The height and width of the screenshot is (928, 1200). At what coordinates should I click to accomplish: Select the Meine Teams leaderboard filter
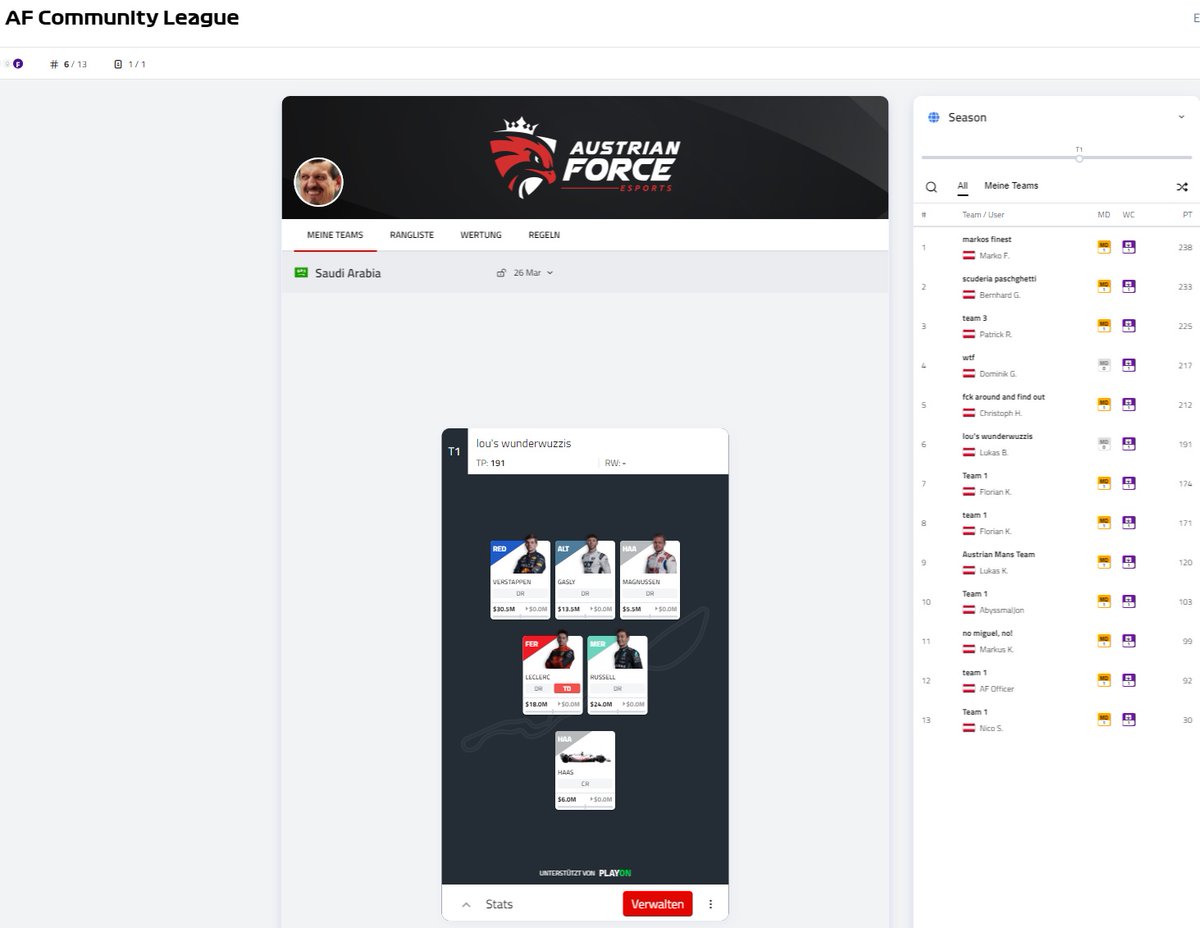(x=1011, y=186)
